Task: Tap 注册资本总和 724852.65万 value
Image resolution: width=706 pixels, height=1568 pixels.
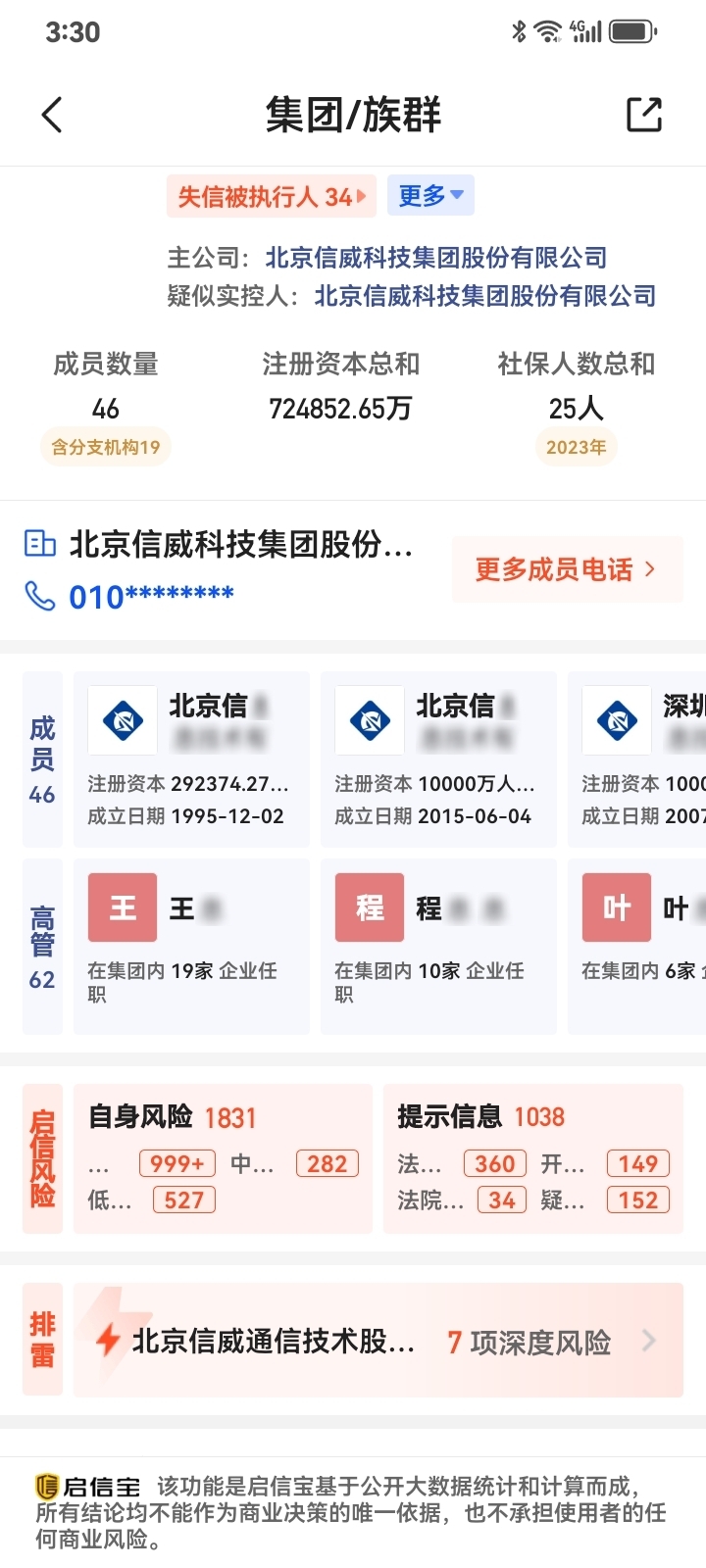Action: coord(341,409)
